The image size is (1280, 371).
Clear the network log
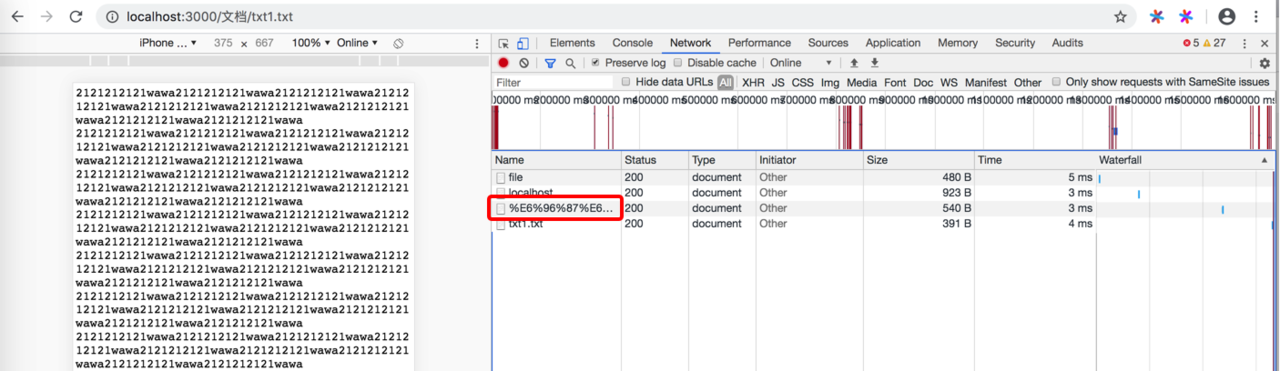(x=524, y=63)
